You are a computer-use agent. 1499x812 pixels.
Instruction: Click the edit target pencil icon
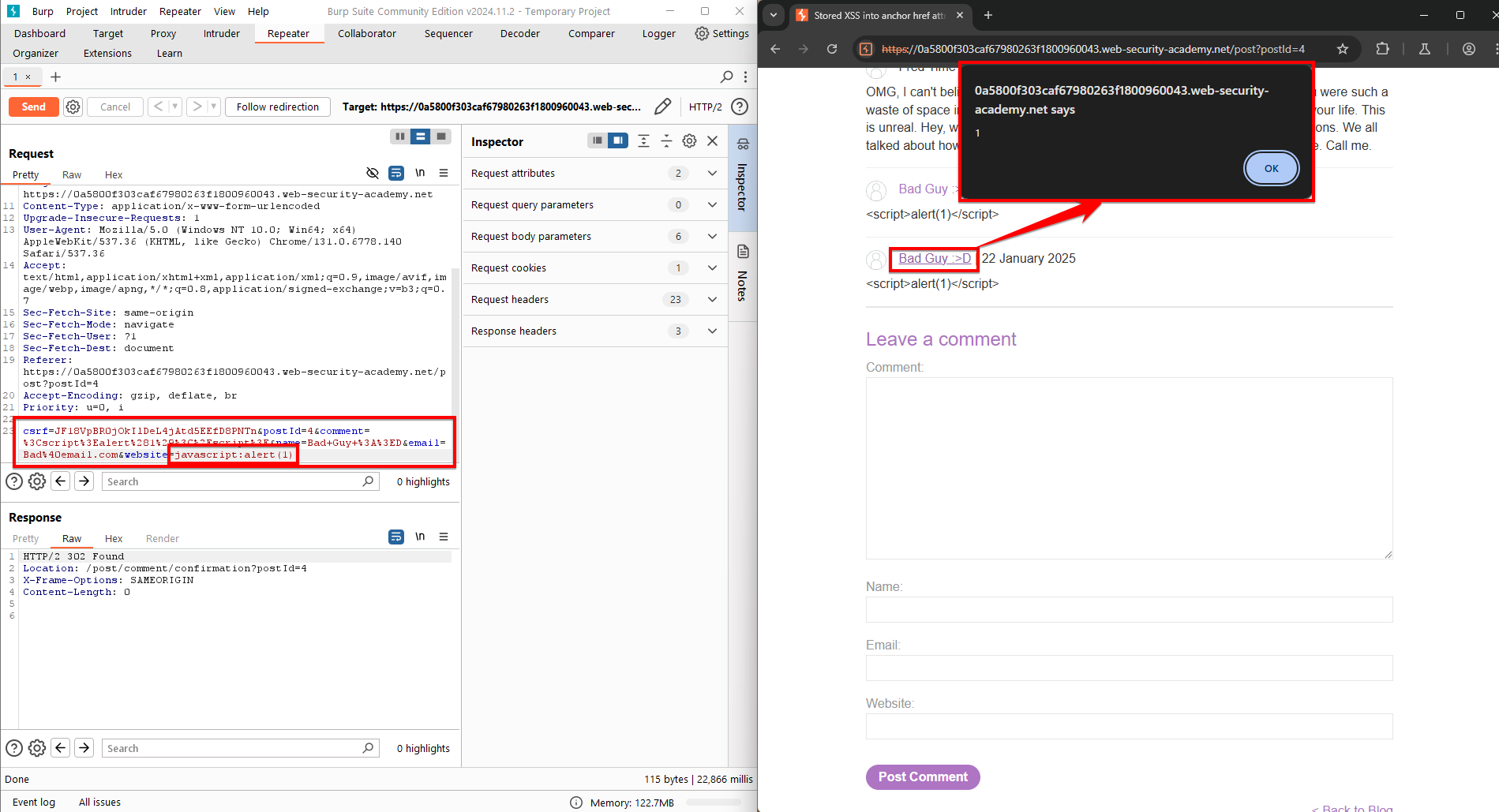[663, 107]
